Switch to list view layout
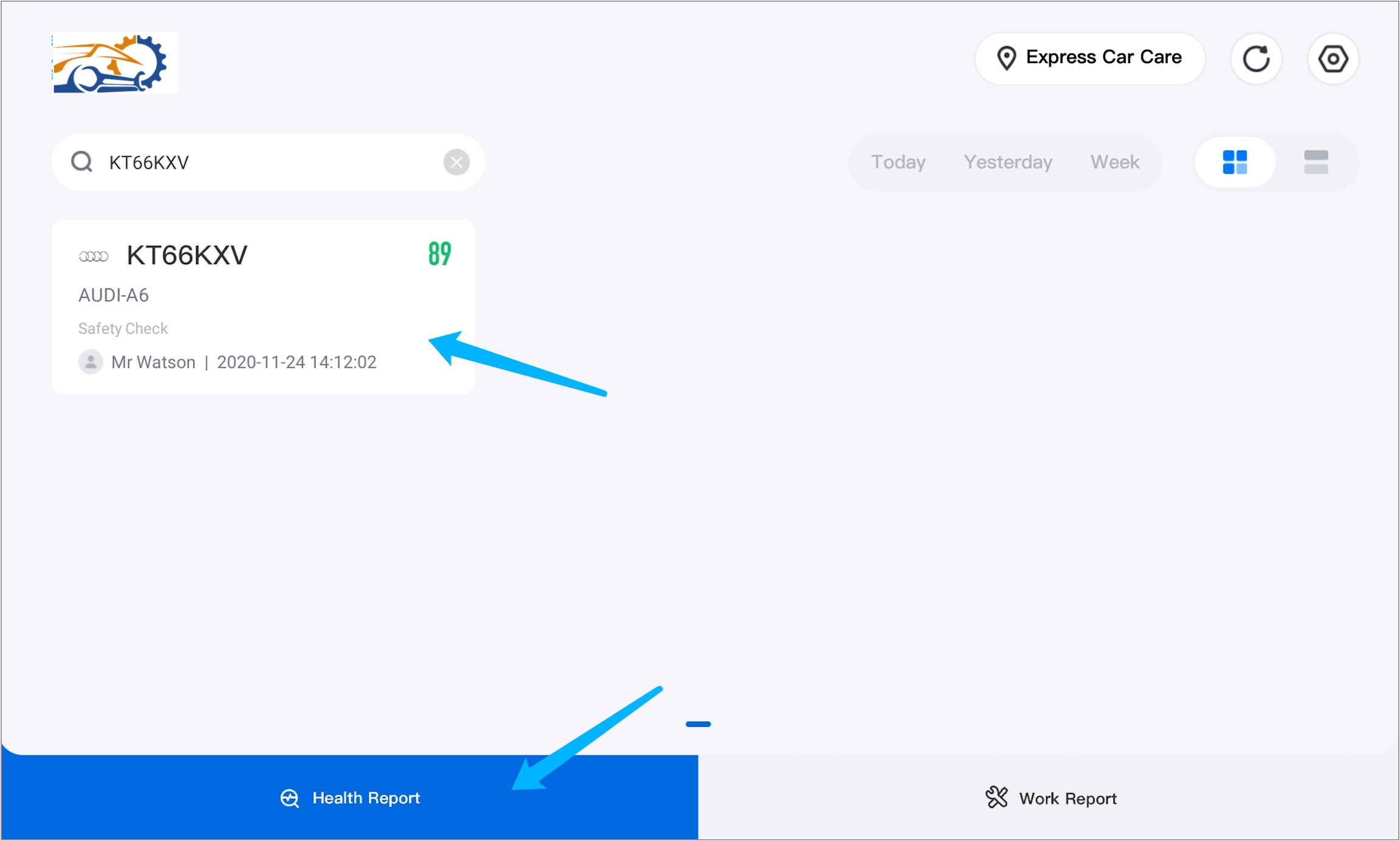Viewport: 1400px width, 841px height. point(1316,162)
